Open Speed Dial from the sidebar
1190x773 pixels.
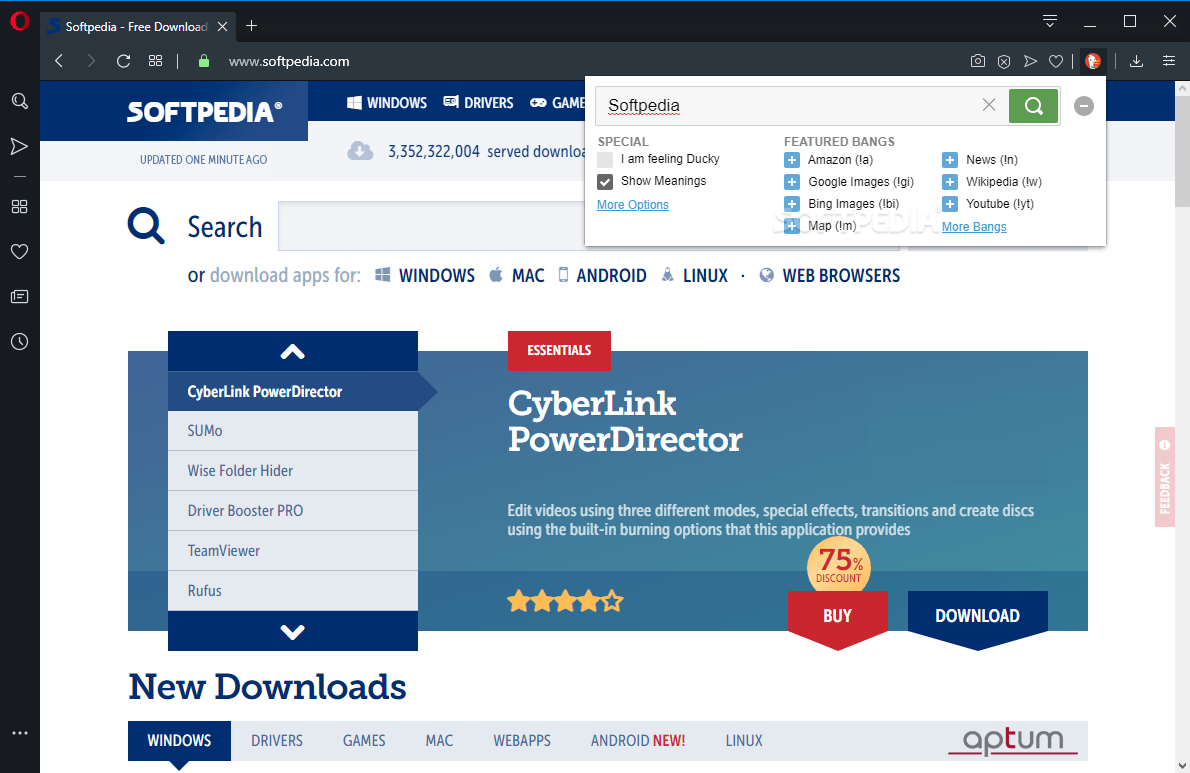click(x=20, y=206)
